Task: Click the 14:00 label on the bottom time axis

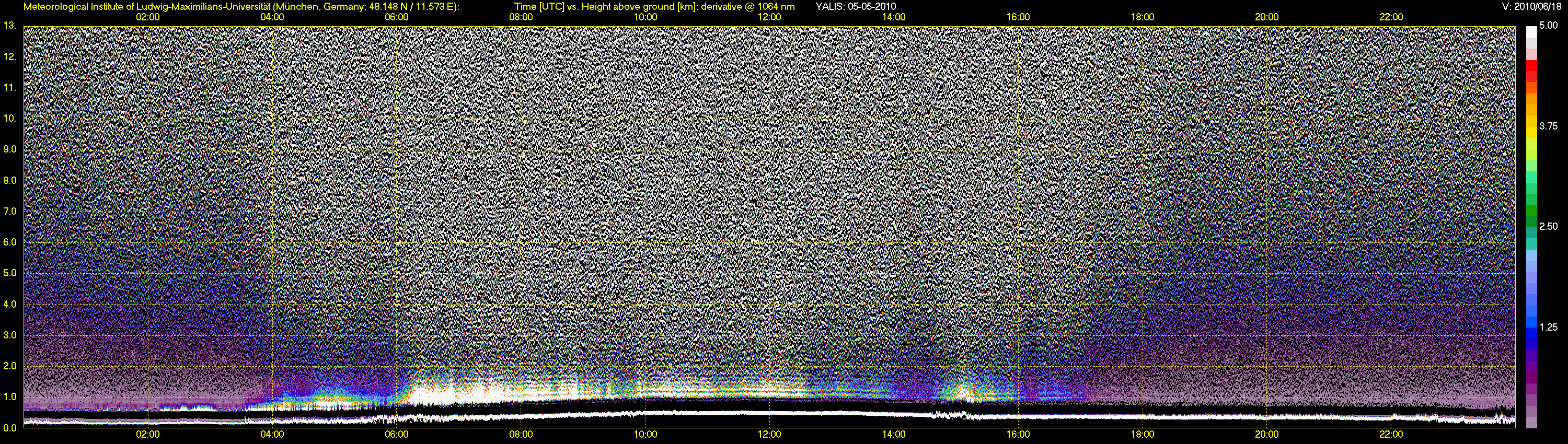Action: [x=894, y=434]
